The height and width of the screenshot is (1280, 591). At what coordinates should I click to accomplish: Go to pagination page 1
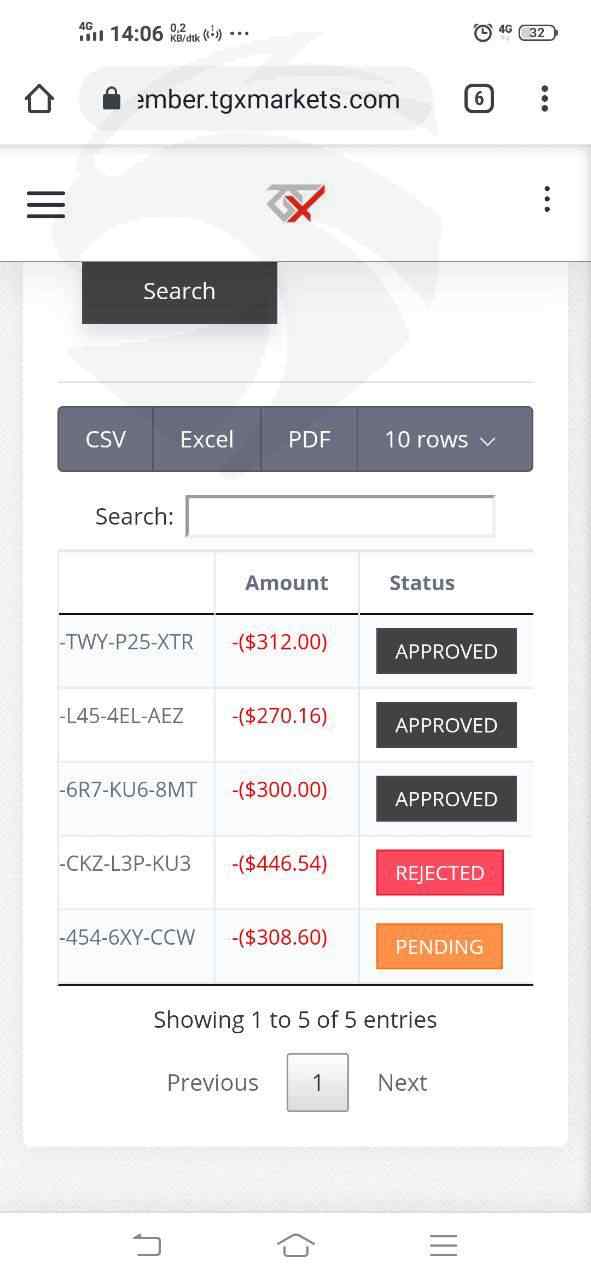(317, 1082)
